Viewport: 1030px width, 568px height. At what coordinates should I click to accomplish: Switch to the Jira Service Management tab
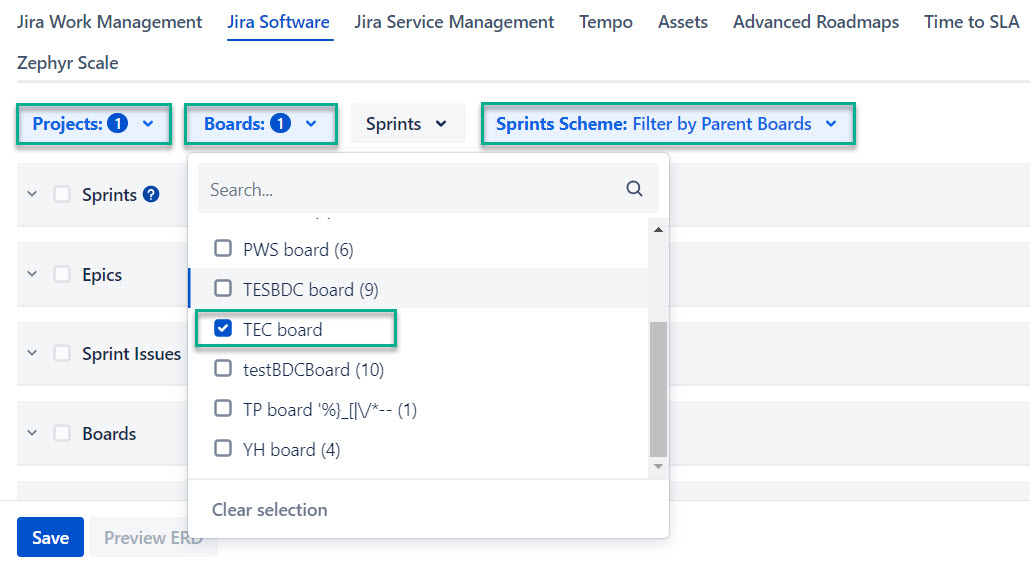click(454, 22)
